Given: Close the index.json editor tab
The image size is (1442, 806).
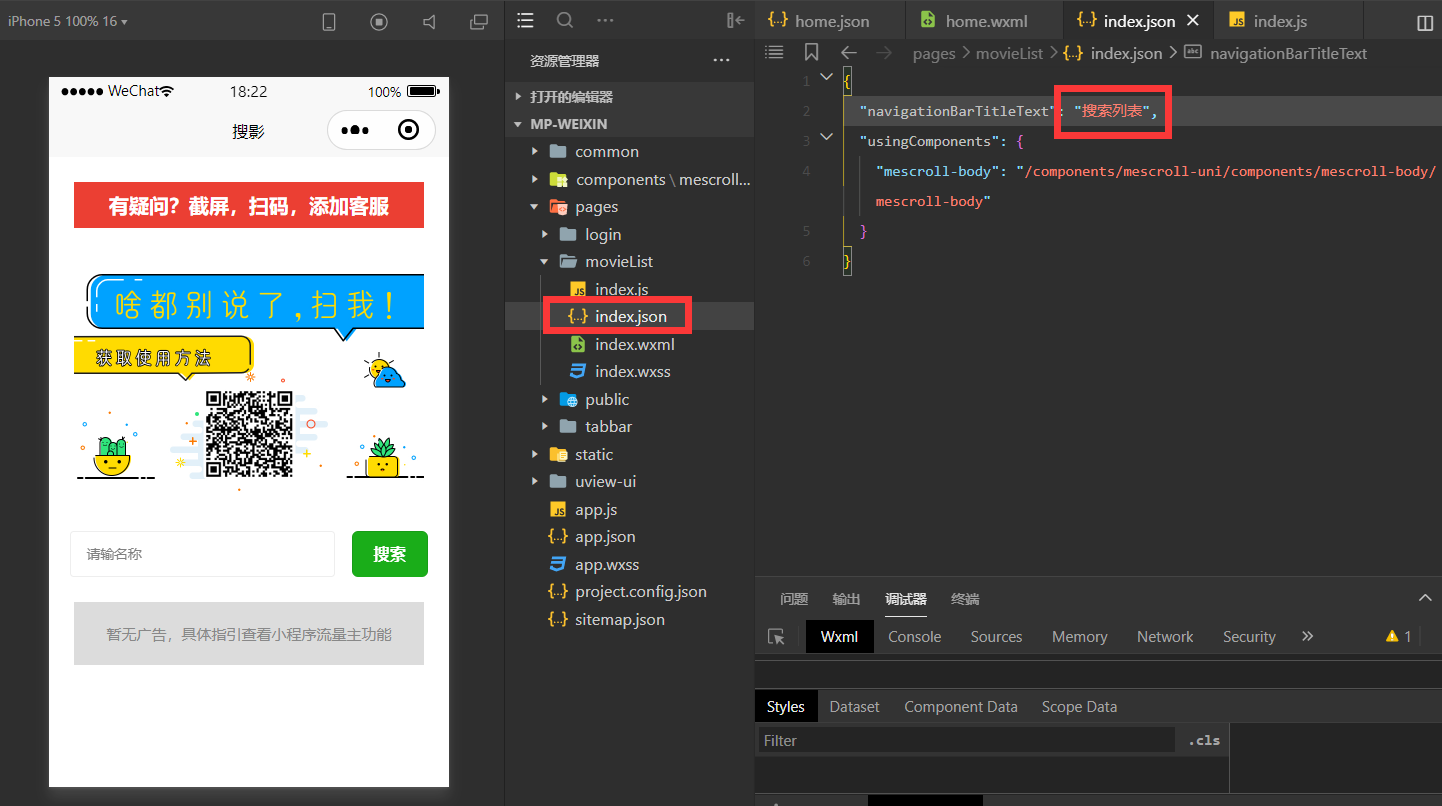Looking at the screenshot, I should click(x=1192, y=21).
